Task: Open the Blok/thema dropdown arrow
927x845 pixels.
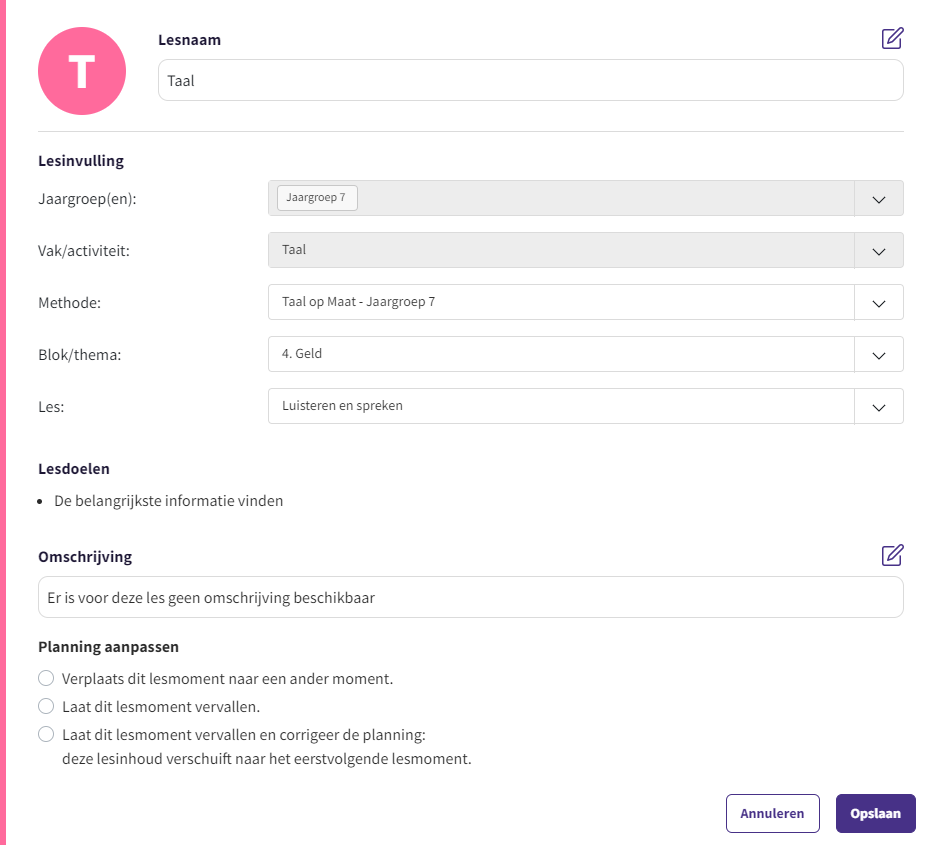Action: pyautogui.click(x=879, y=355)
